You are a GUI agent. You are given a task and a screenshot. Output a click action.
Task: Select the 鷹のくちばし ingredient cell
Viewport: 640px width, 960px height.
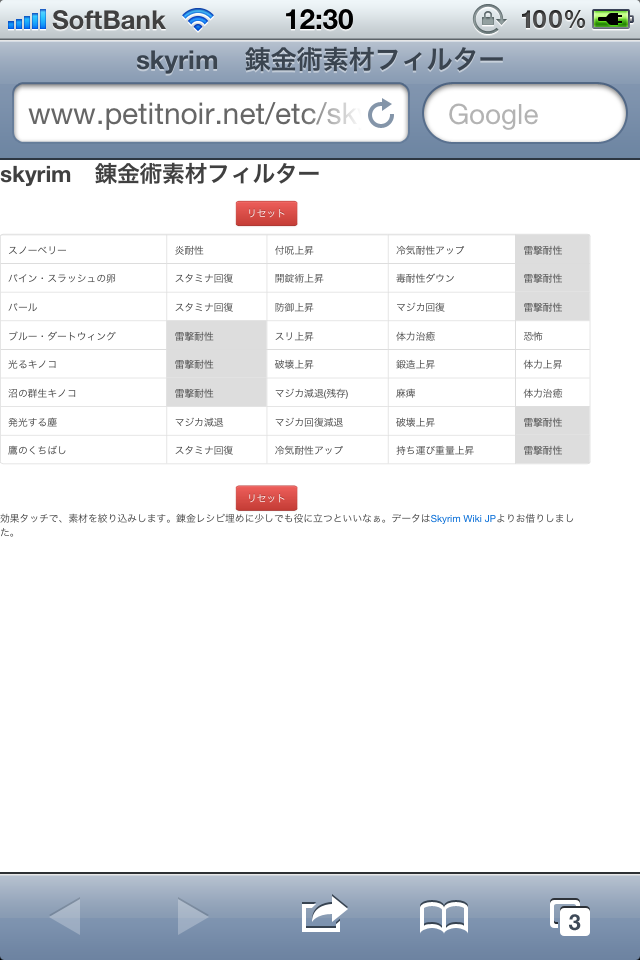(84, 449)
